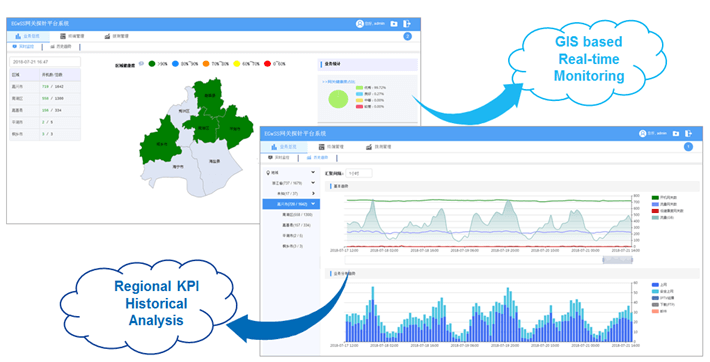
Task: Click the gateway health ratio link above the pie chart
Action: [339, 82]
